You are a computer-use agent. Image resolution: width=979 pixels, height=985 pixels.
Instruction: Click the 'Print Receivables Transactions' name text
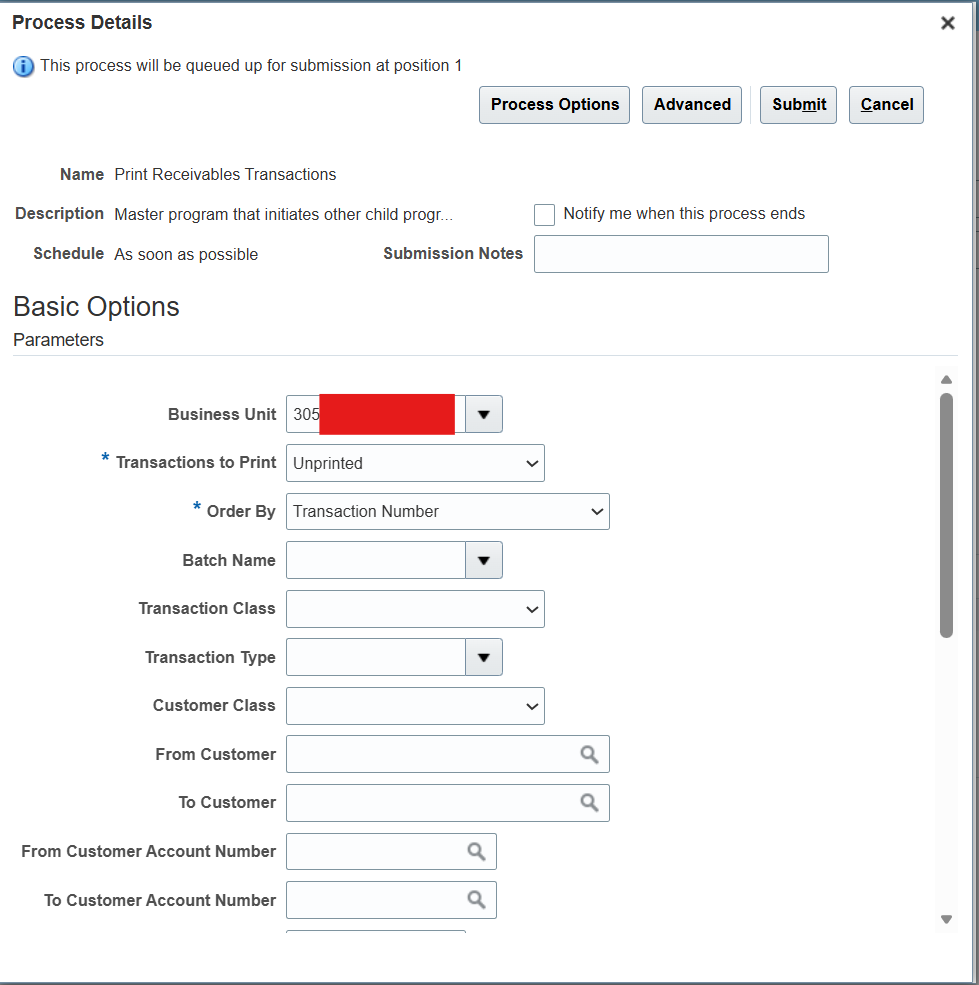coord(225,174)
